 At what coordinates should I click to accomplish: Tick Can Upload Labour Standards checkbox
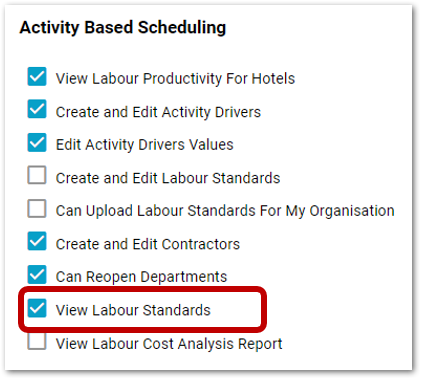(37, 208)
